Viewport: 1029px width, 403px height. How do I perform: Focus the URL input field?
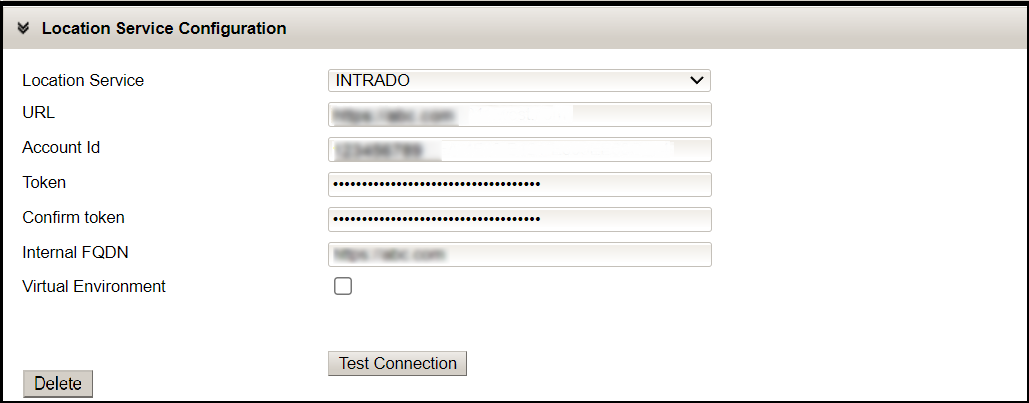[519, 115]
